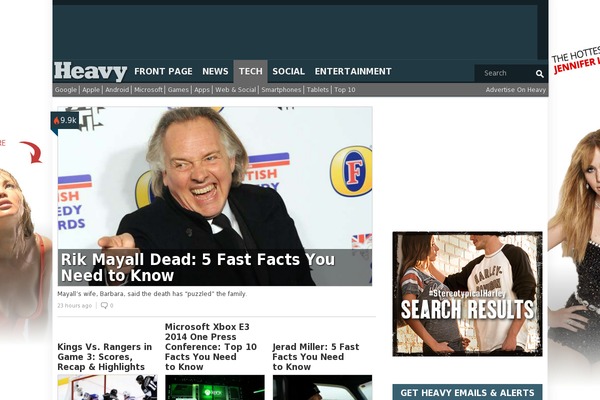Click the comment bubble icon under Rik Mayall article
Viewport: 600px width, 400px height.
pyautogui.click(x=104, y=305)
